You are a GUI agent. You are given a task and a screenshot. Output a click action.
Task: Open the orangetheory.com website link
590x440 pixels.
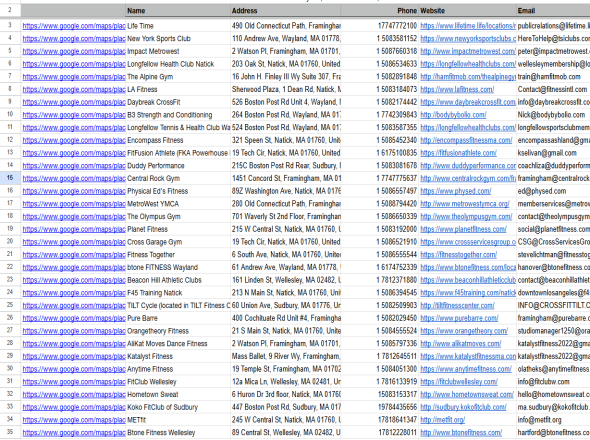(464, 331)
